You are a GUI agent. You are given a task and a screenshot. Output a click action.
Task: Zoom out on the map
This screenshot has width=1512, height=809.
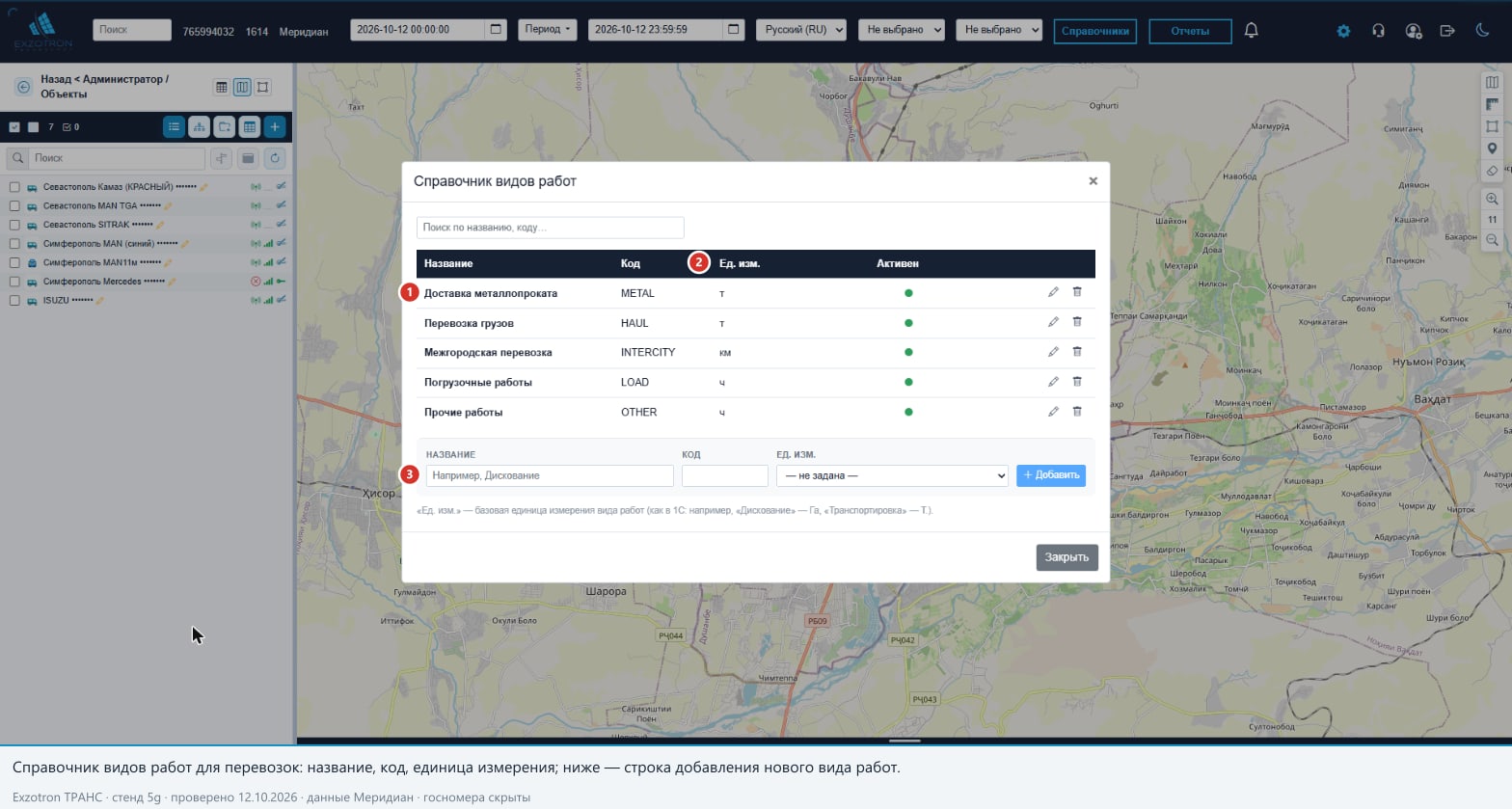tap(1492, 240)
